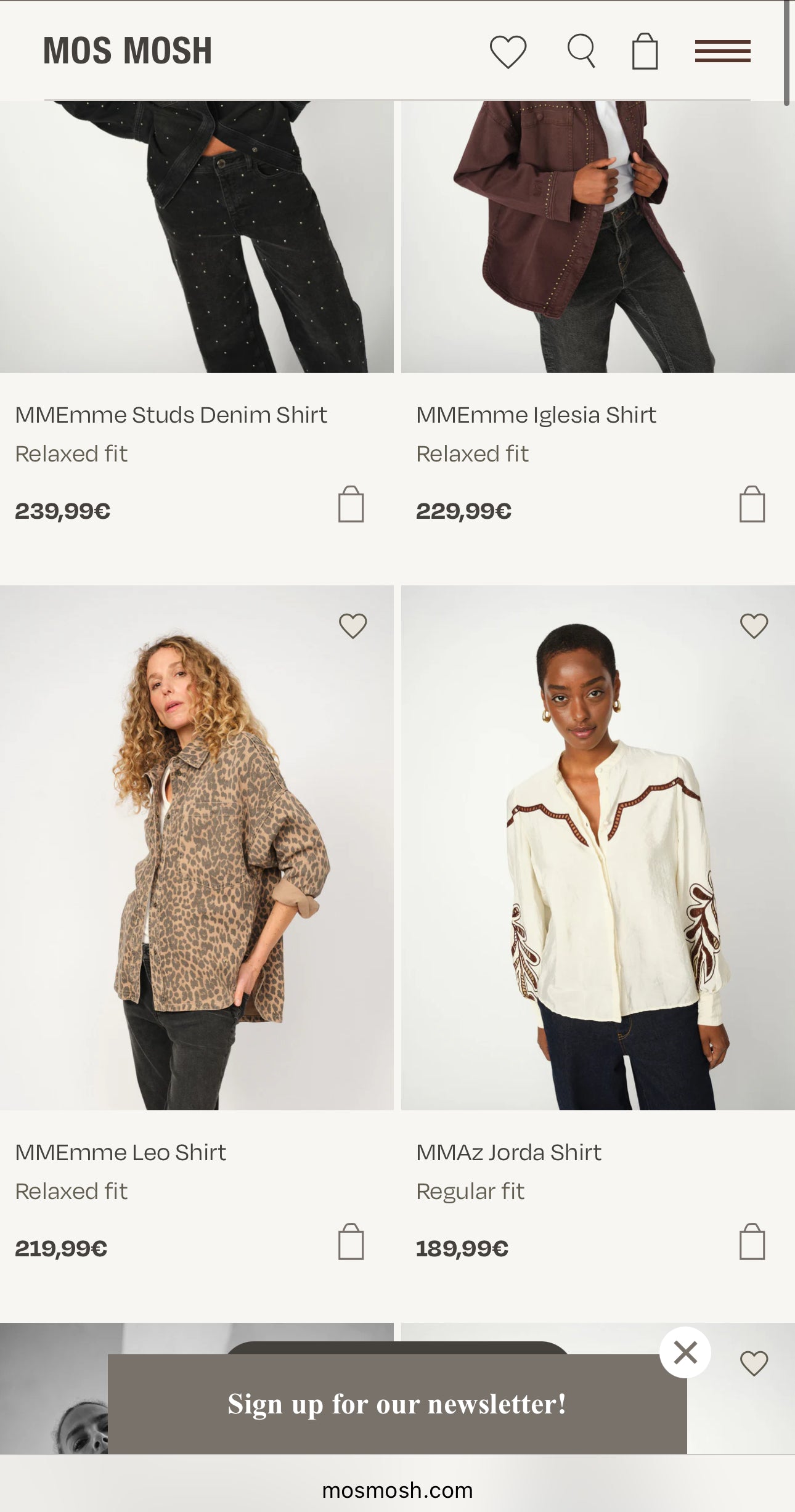Image resolution: width=795 pixels, height=1512 pixels.
Task: Open the hamburger menu
Action: pyautogui.click(x=722, y=51)
